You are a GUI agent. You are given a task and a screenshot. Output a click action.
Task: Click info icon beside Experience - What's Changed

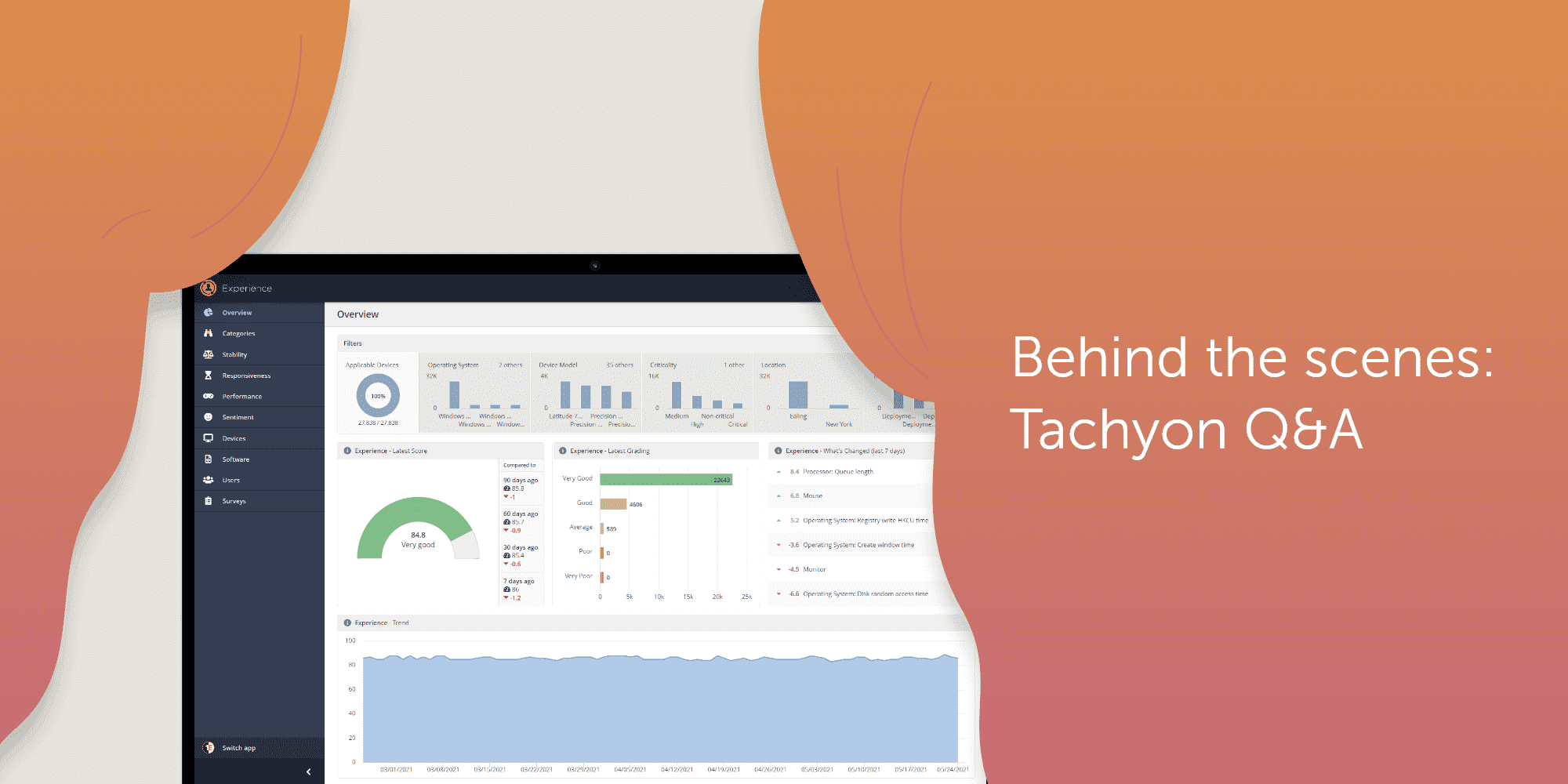point(779,451)
